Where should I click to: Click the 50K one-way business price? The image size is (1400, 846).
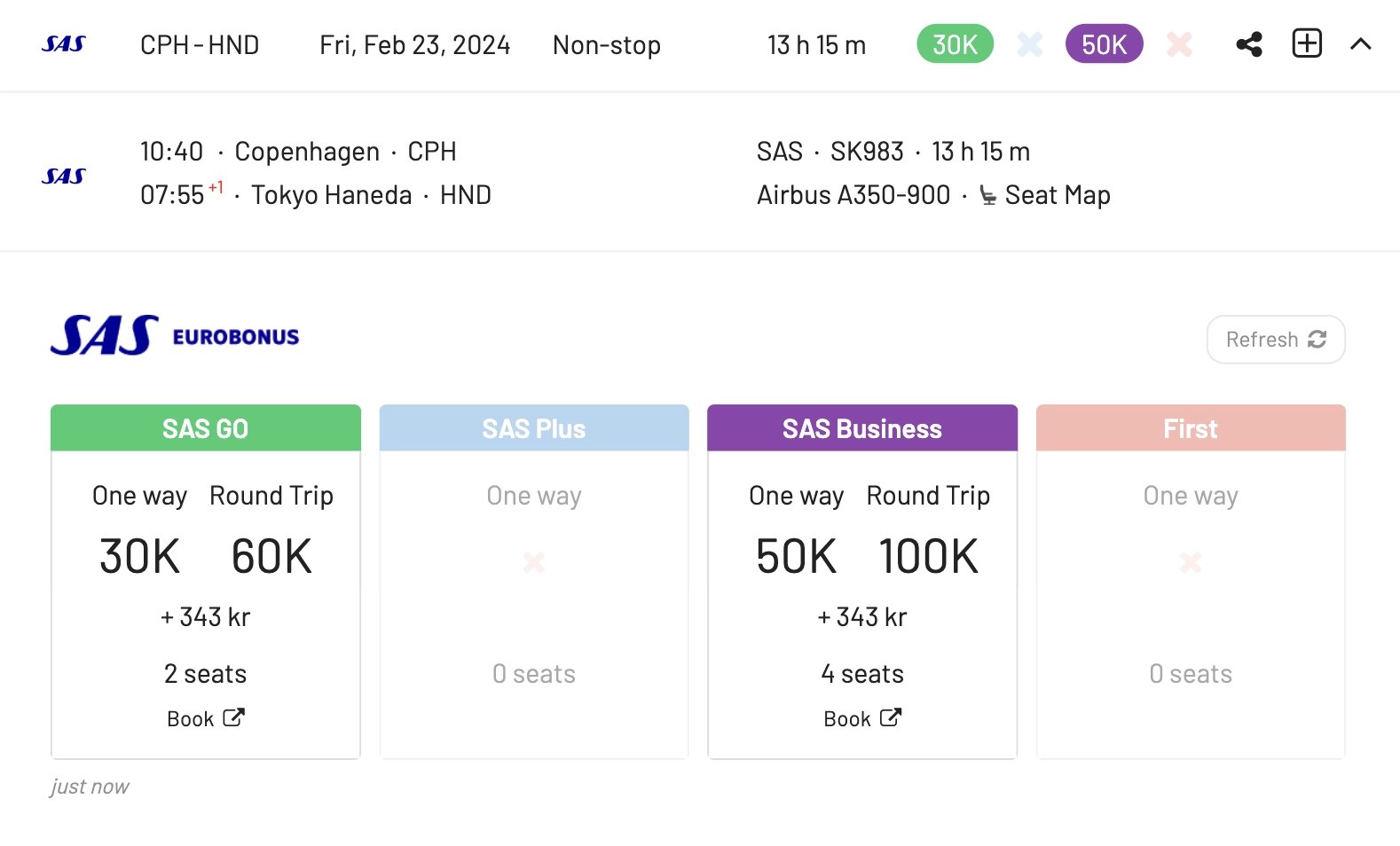point(797,557)
